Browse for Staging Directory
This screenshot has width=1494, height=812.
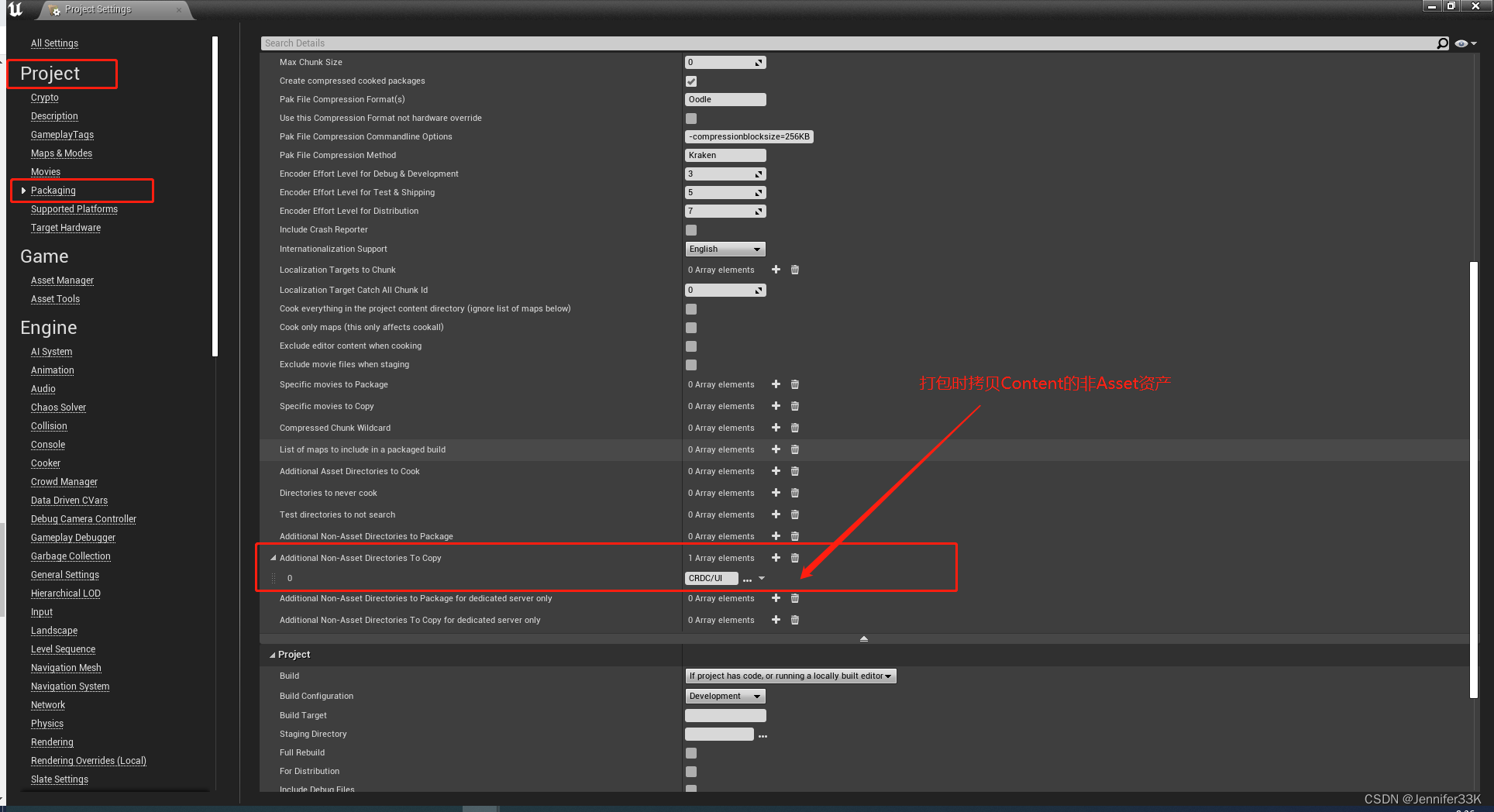[762, 735]
